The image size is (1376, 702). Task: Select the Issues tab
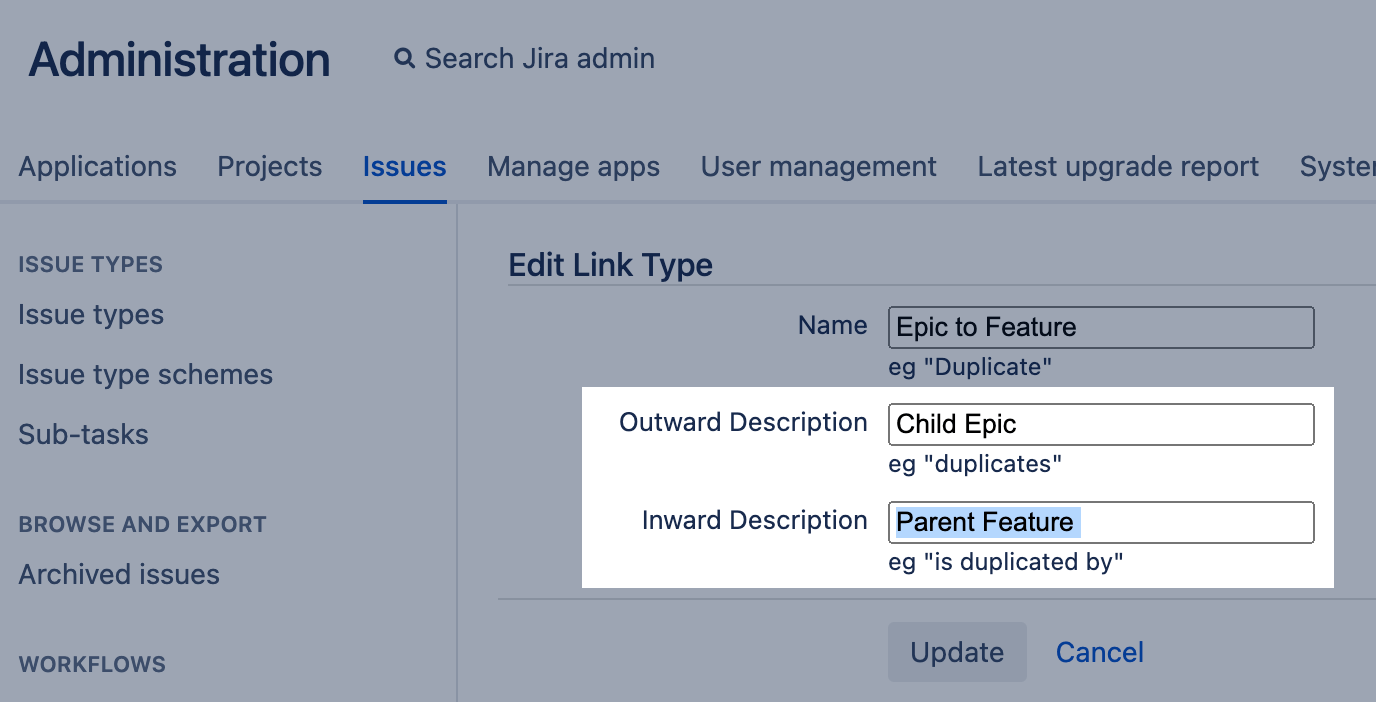coord(404,166)
